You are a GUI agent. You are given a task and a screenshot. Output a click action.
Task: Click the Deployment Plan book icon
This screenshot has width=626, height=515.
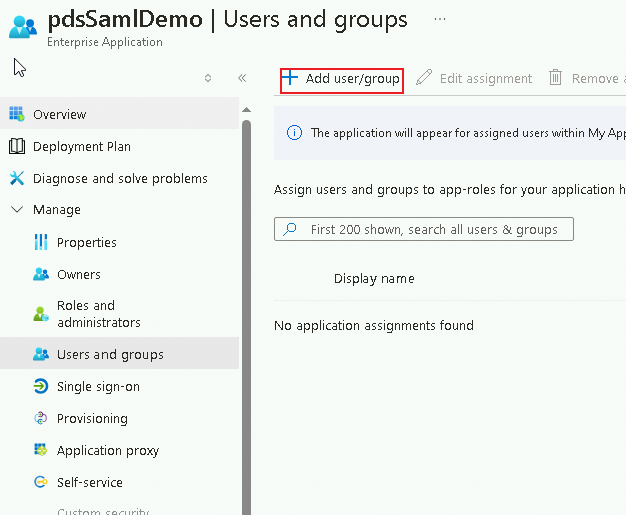tap(17, 146)
